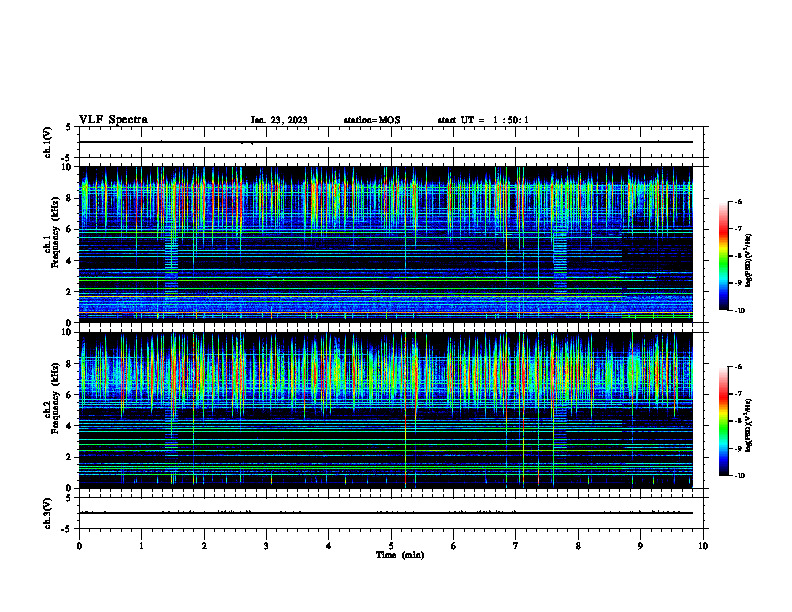This screenshot has width=792, height=612.
Task: Click the ch.3 voltage waveform trace line
Action: point(386,513)
